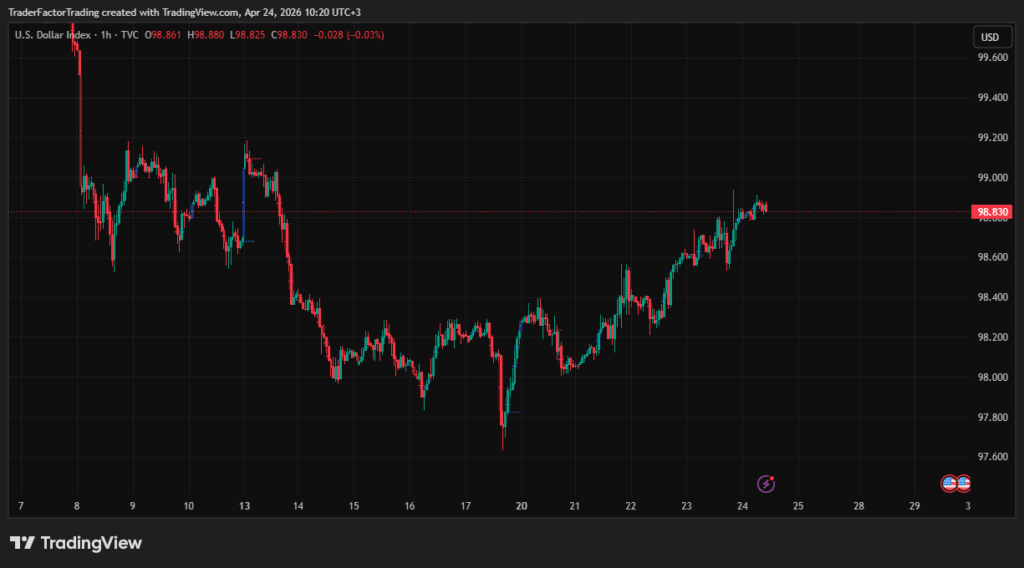Click date 7 on time axis
The height and width of the screenshot is (568, 1024).
tap(21, 506)
